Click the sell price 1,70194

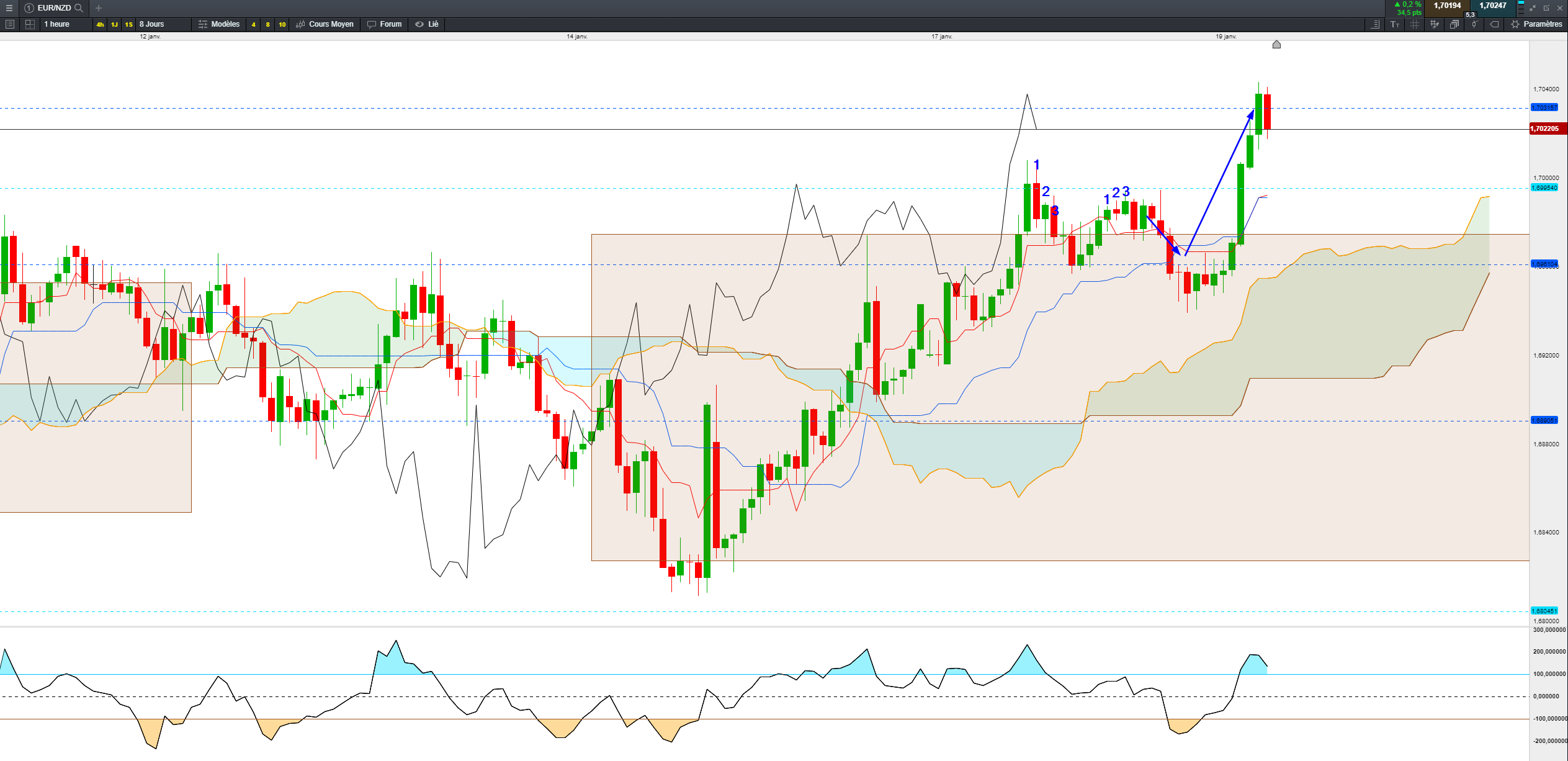(1447, 6)
